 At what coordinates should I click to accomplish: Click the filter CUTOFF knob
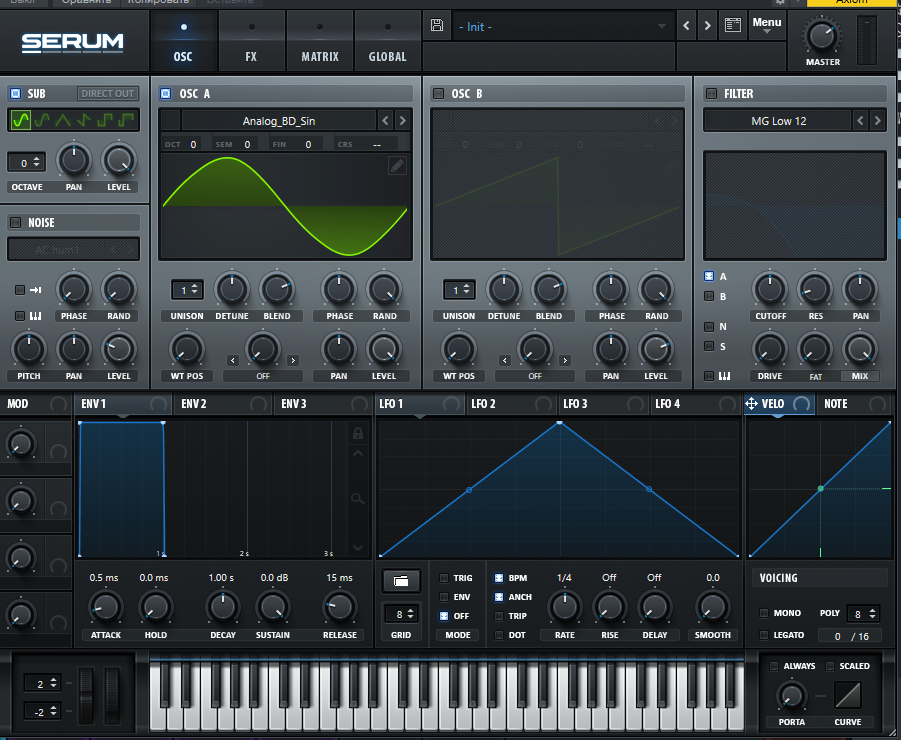pos(770,289)
